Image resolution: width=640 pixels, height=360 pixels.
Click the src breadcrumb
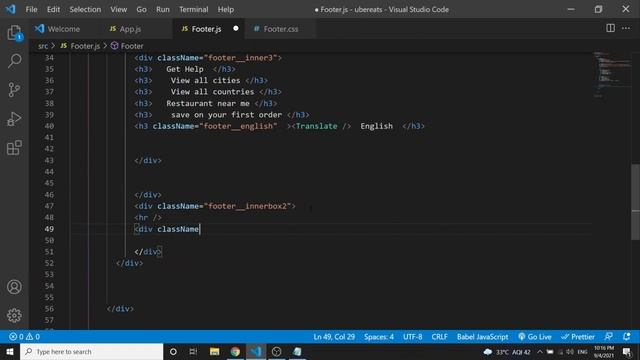(43, 46)
